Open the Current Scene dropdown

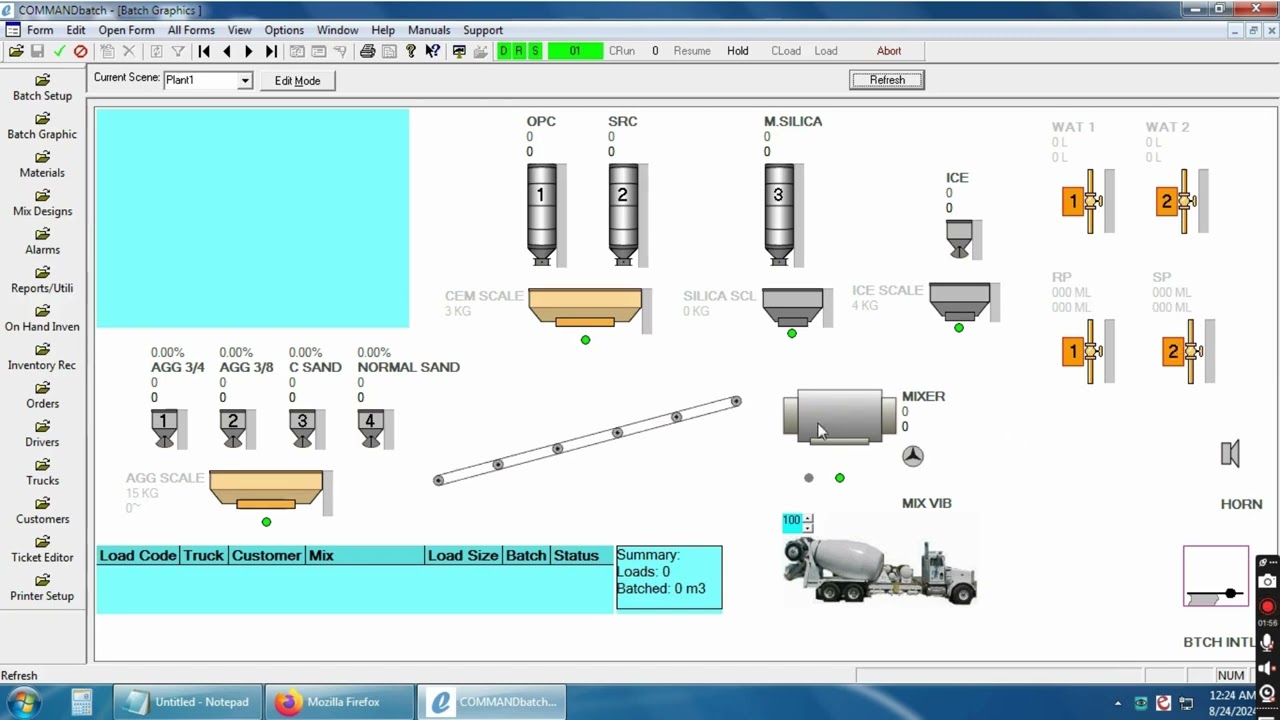(x=244, y=80)
